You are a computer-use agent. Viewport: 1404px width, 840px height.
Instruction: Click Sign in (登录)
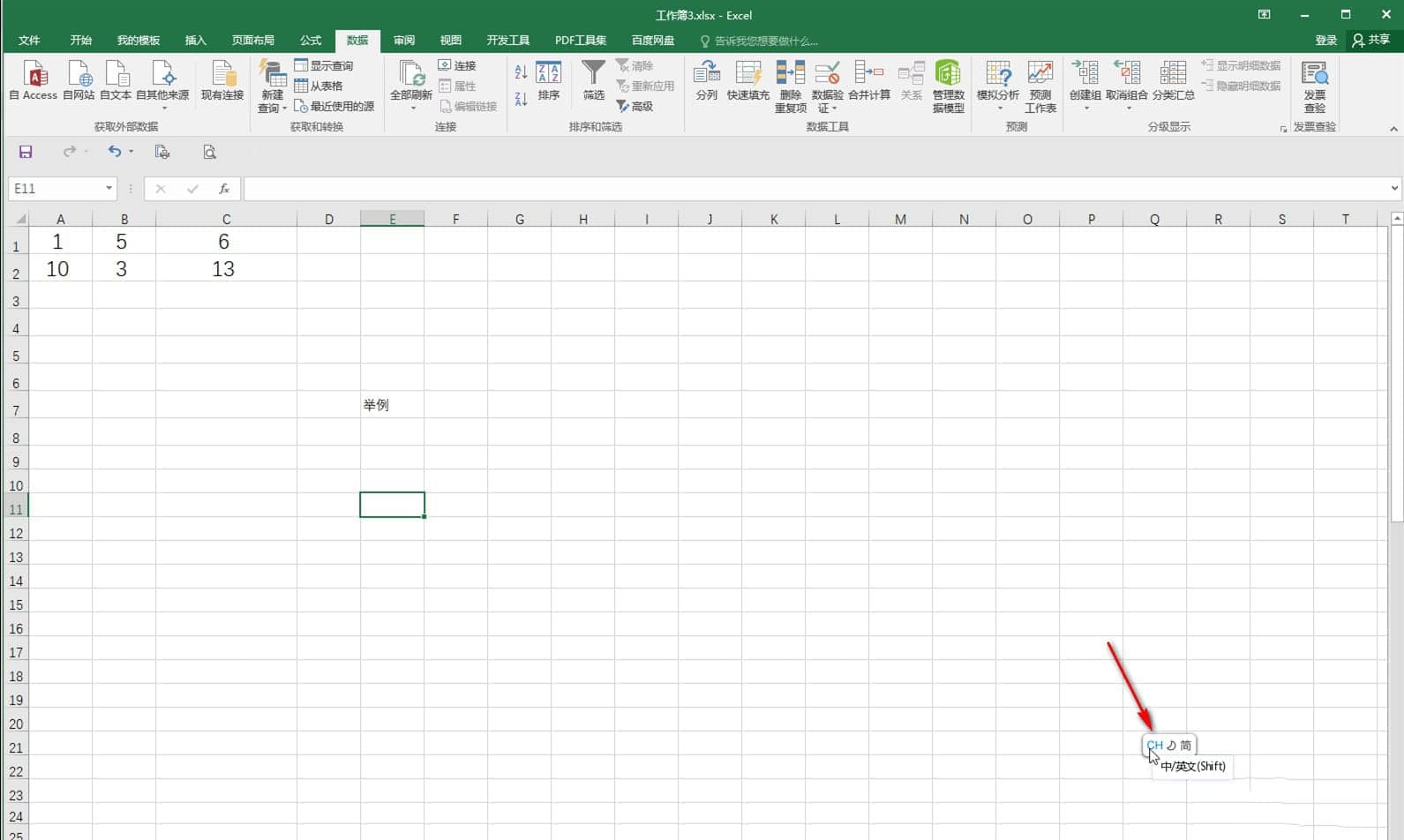[x=1326, y=41]
